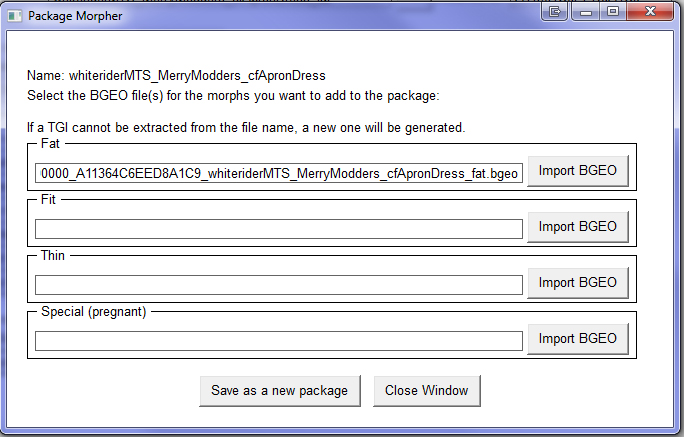Click the Package Morpher app icon in title bar
The image size is (684, 437).
[15, 15]
